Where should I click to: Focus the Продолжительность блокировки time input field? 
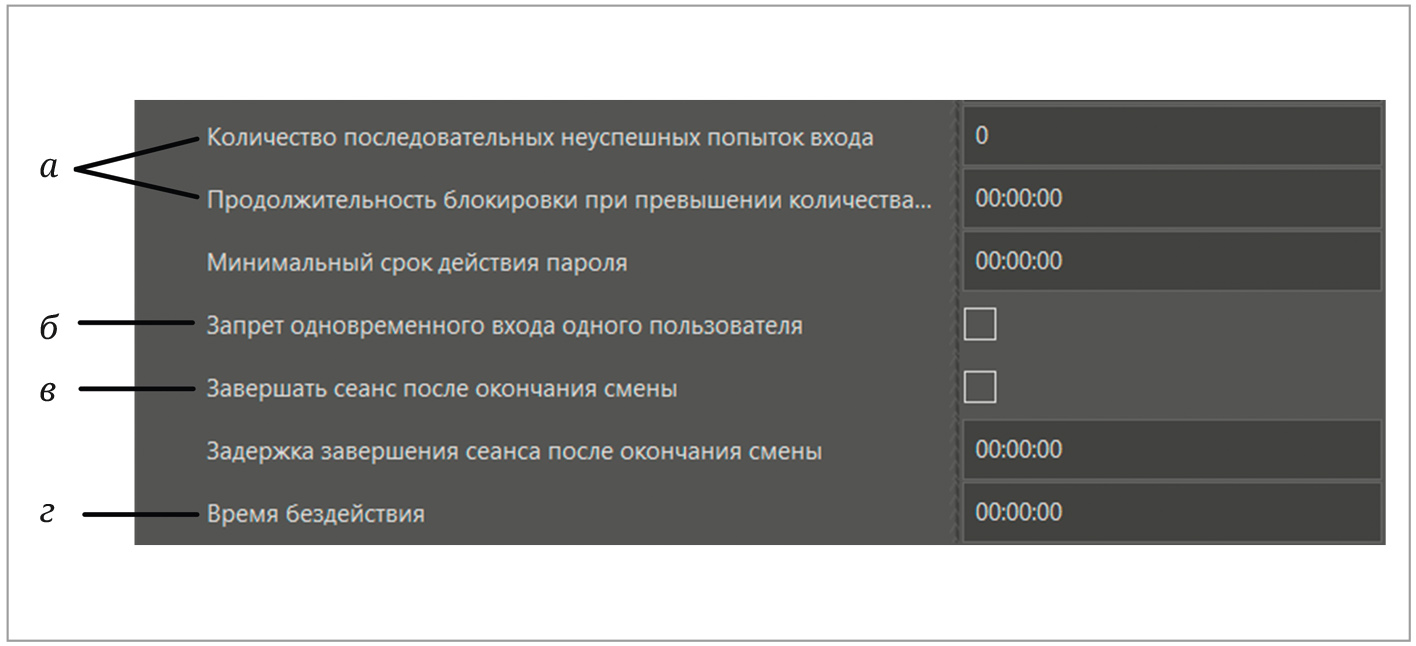click(x=1171, y=198)
